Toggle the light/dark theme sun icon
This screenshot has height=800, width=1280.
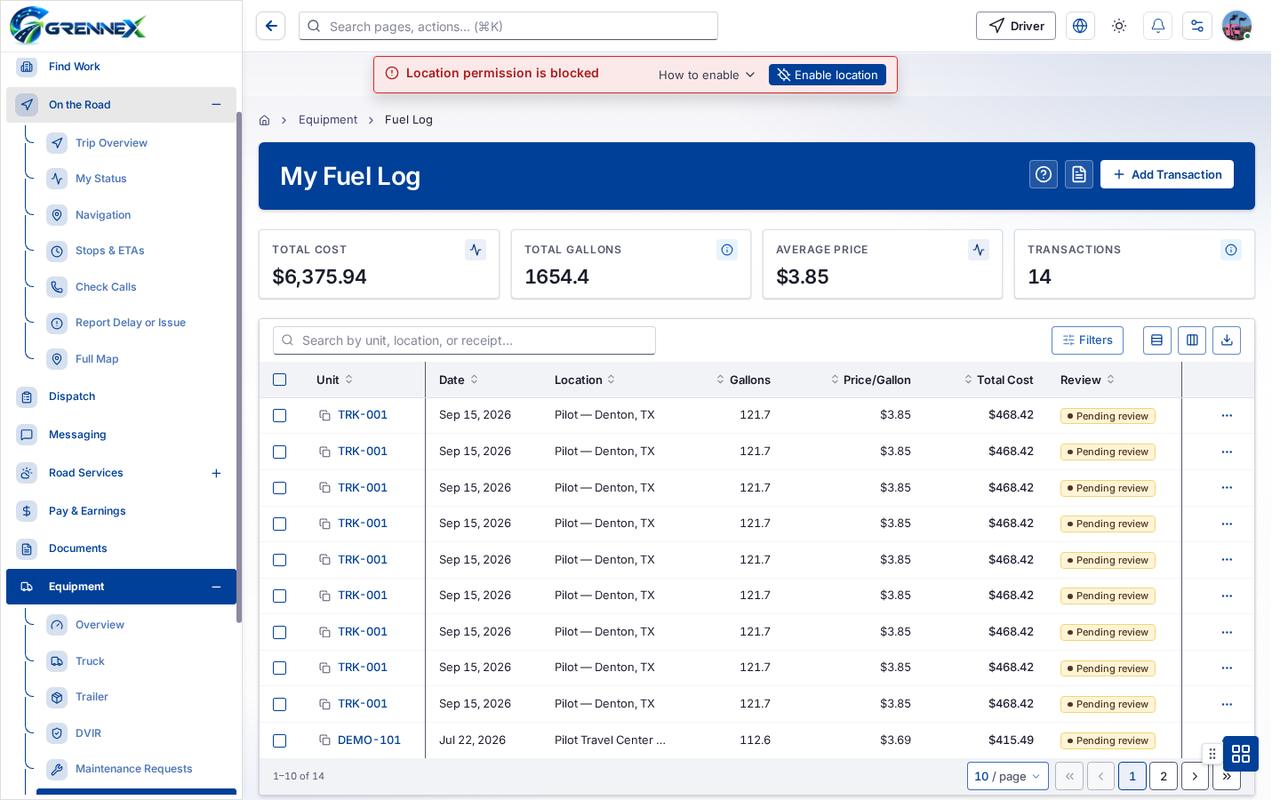click(x=1119, y=26)
